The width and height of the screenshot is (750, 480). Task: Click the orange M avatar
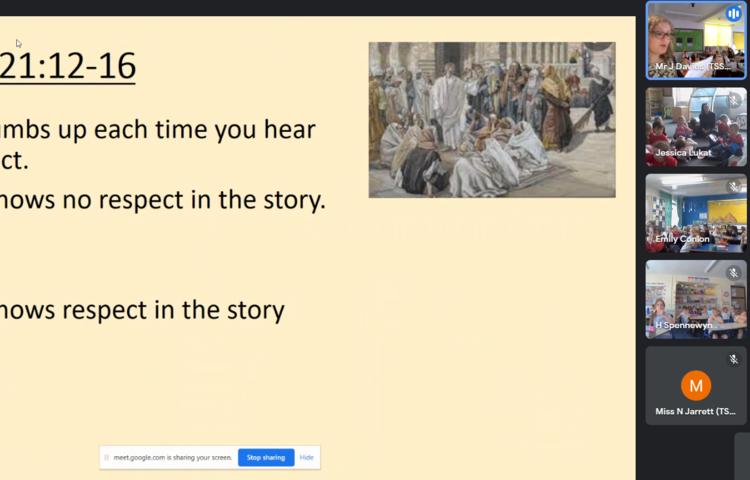click(x=696, y=385)
